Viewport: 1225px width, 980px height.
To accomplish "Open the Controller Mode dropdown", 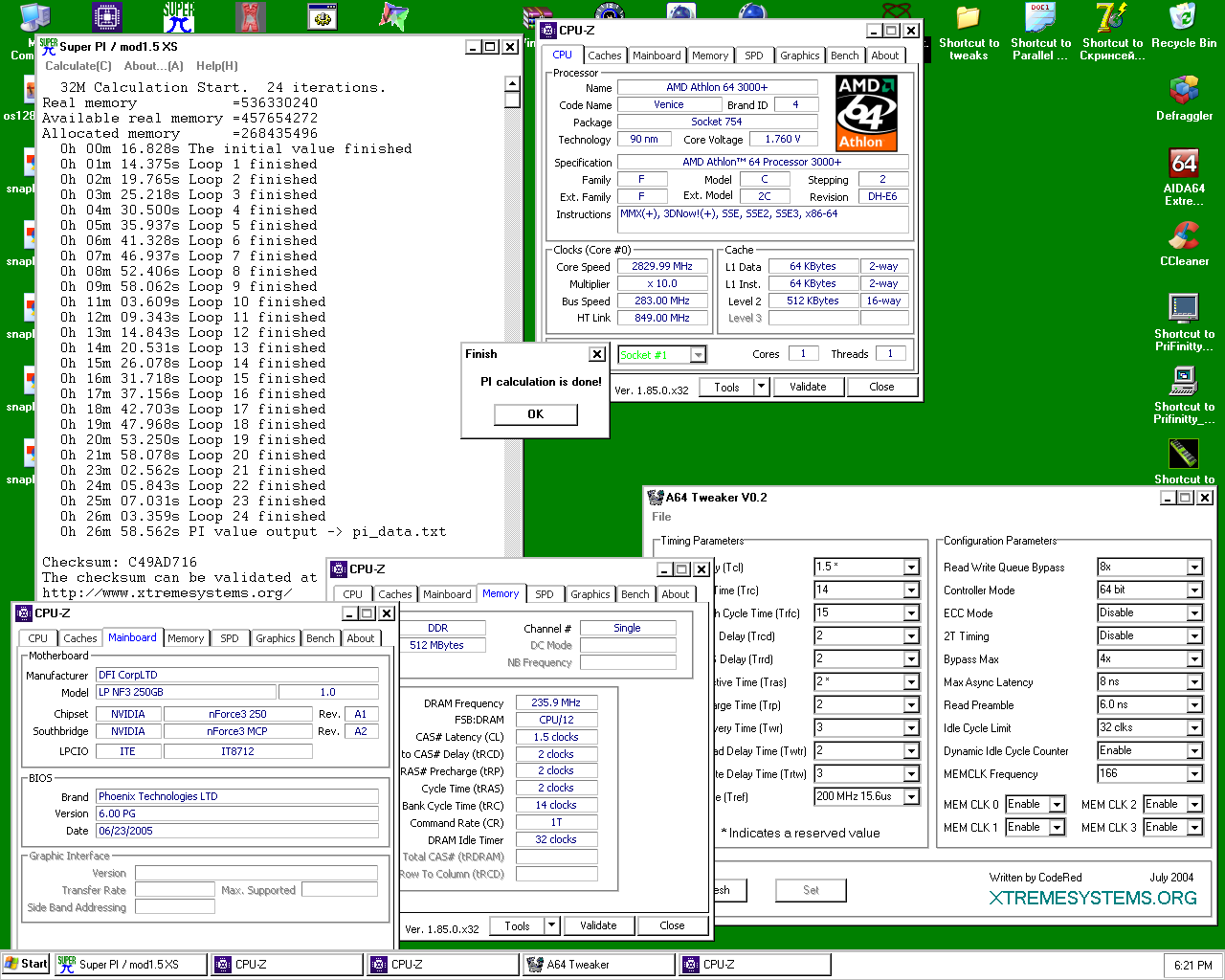I will coord(1194,590).
